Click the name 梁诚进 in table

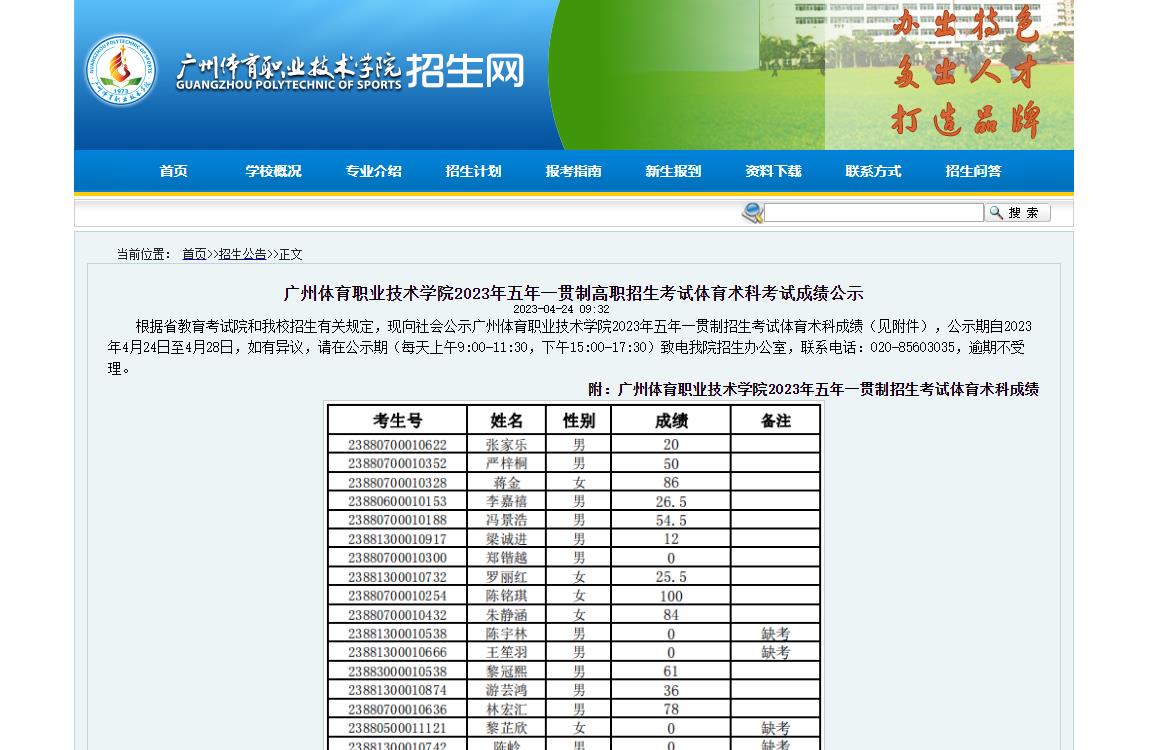point(506,539)
